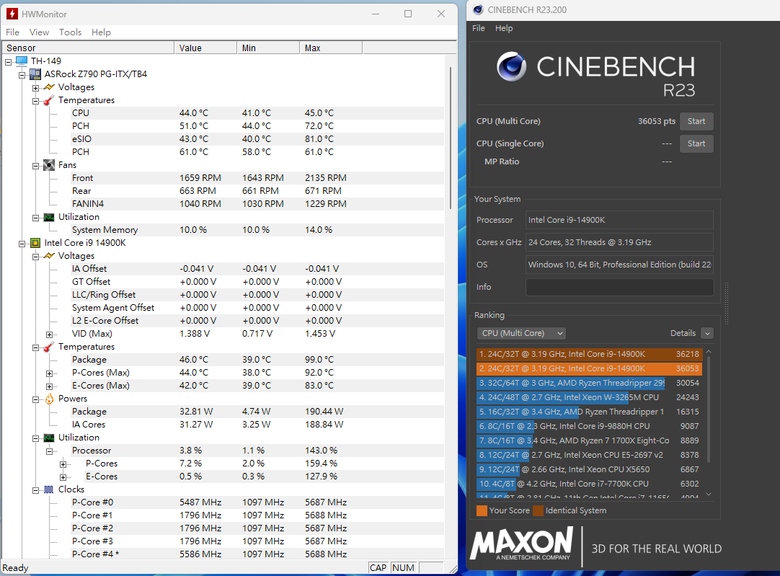Image resolution: width=780 pixels, height=576 pixels.
Task: Collapse the Clocks node
Action: click(x=35, y=490)
